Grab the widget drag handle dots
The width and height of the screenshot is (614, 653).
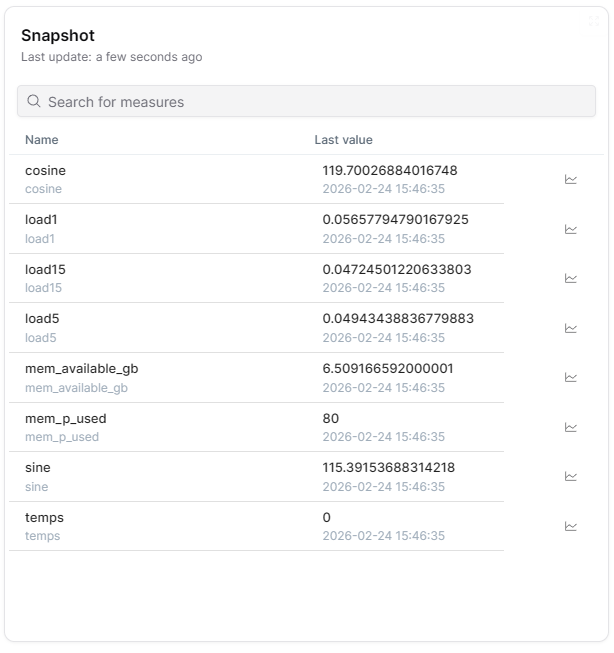pyautogui.click(x=594, y=21)
